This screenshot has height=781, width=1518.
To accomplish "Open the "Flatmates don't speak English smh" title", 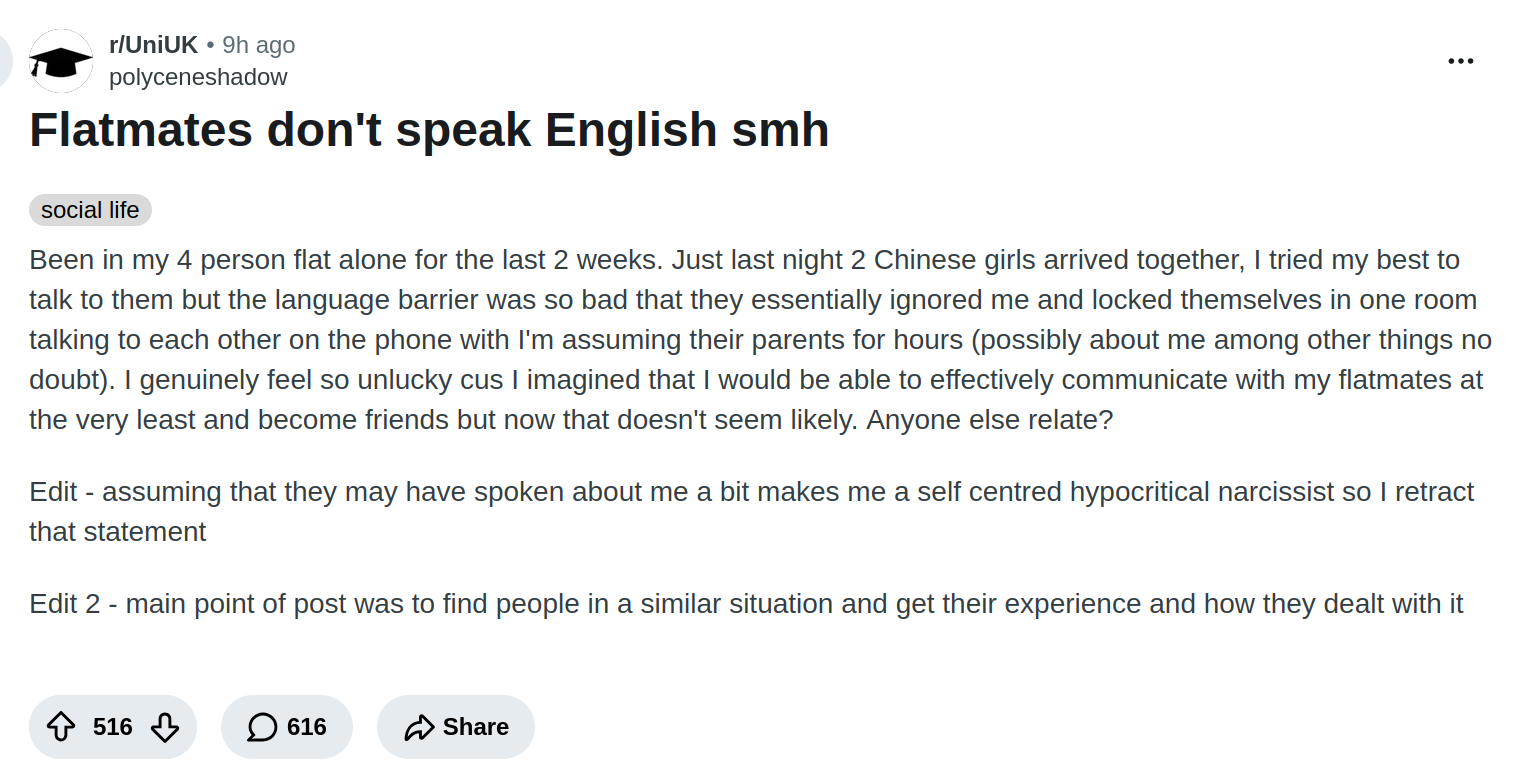I will tap(429, 130).
